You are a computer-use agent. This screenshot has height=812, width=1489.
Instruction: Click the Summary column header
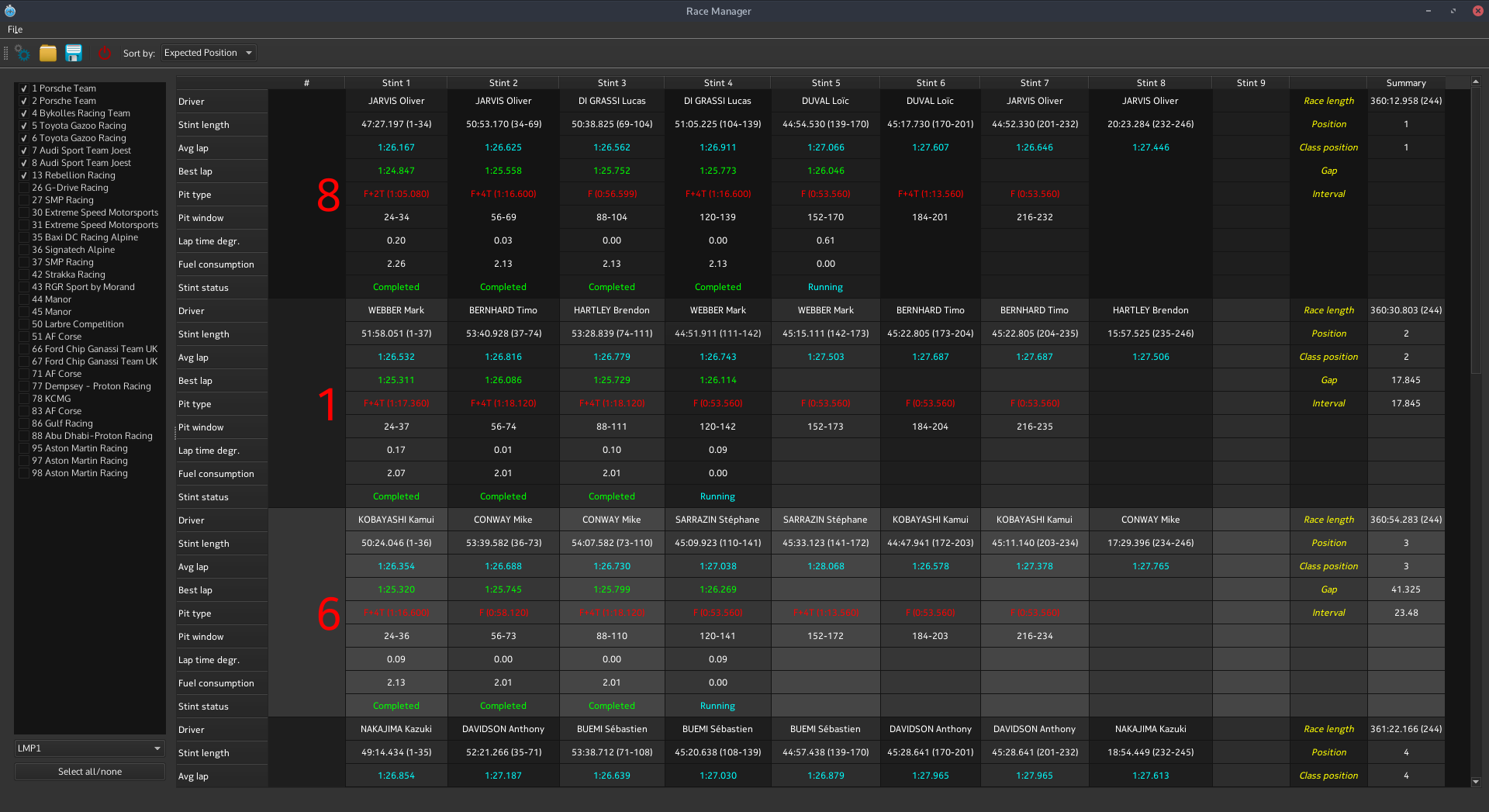pyautogui.click(x=1405, y=83)
